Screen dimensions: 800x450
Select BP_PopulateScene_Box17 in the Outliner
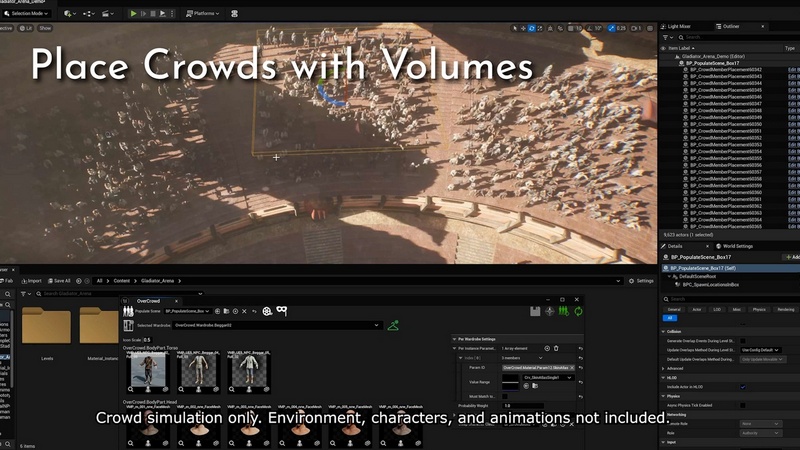pos(713,62)
